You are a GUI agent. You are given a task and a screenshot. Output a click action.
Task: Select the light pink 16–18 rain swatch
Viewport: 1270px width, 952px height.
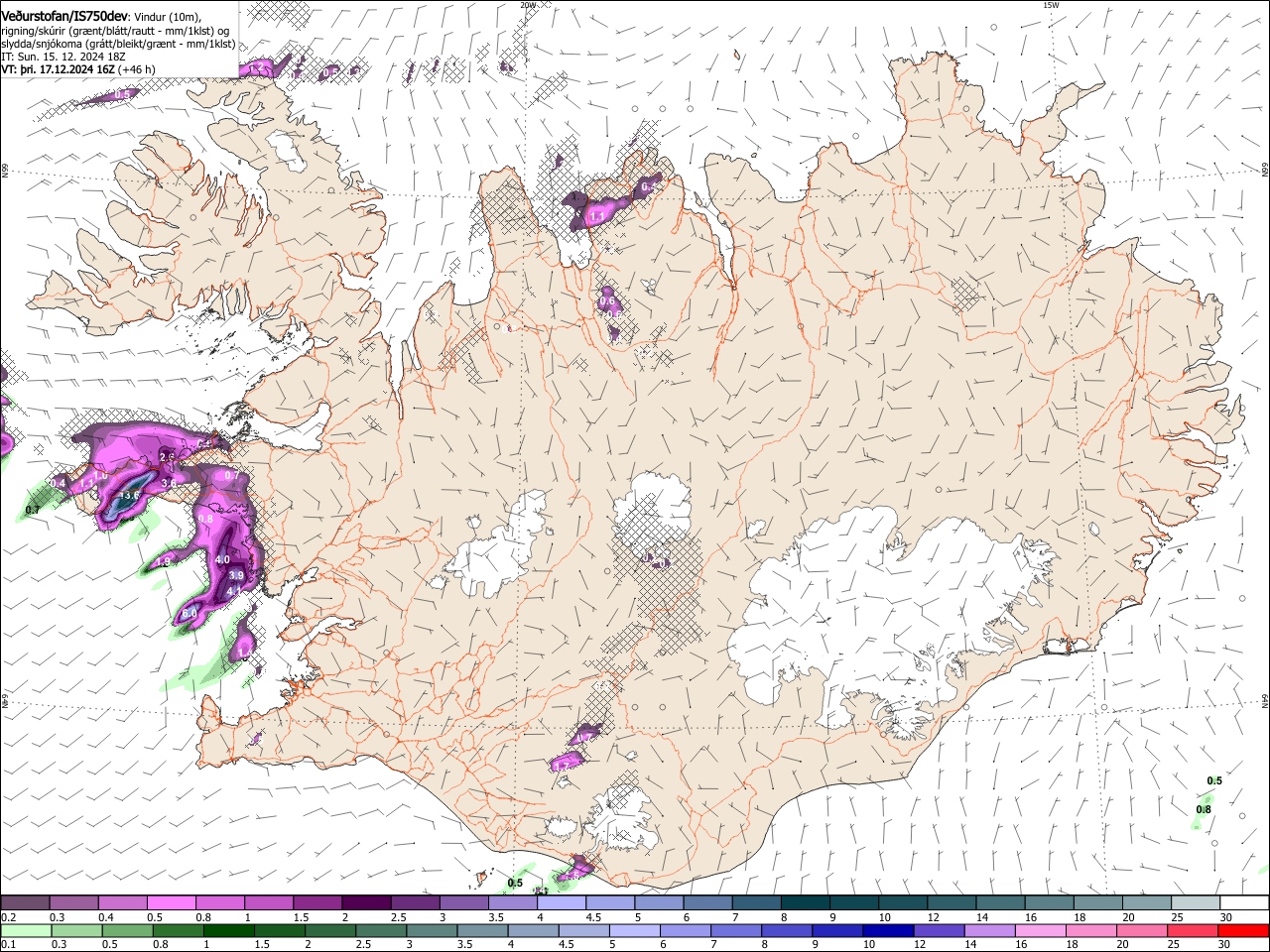pyautogui.click(x=1040, y=930)
